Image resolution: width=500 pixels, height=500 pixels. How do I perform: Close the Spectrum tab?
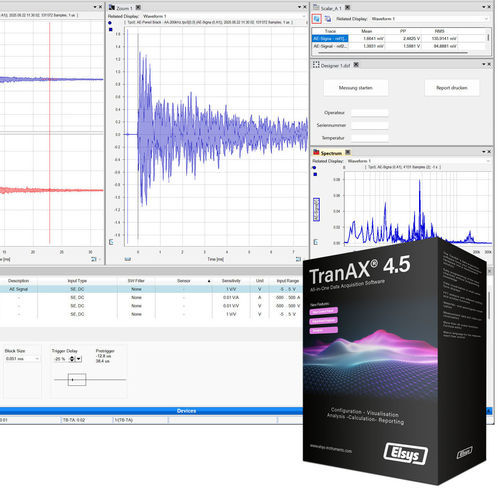tap(348, 152)
